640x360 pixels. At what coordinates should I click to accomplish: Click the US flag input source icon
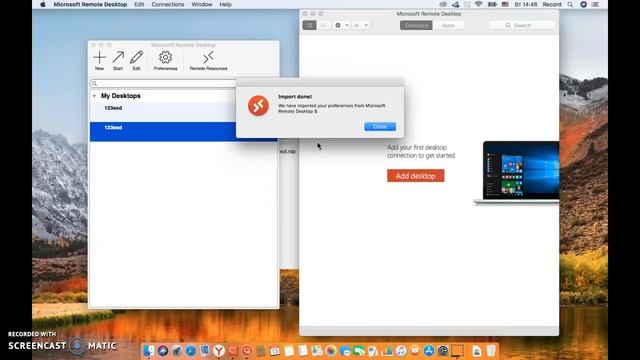(505, 4)
